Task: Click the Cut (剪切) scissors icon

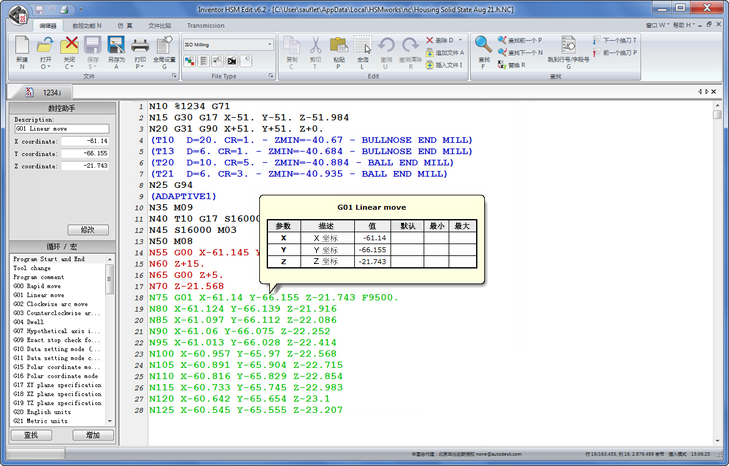Action: click(315, 46)
